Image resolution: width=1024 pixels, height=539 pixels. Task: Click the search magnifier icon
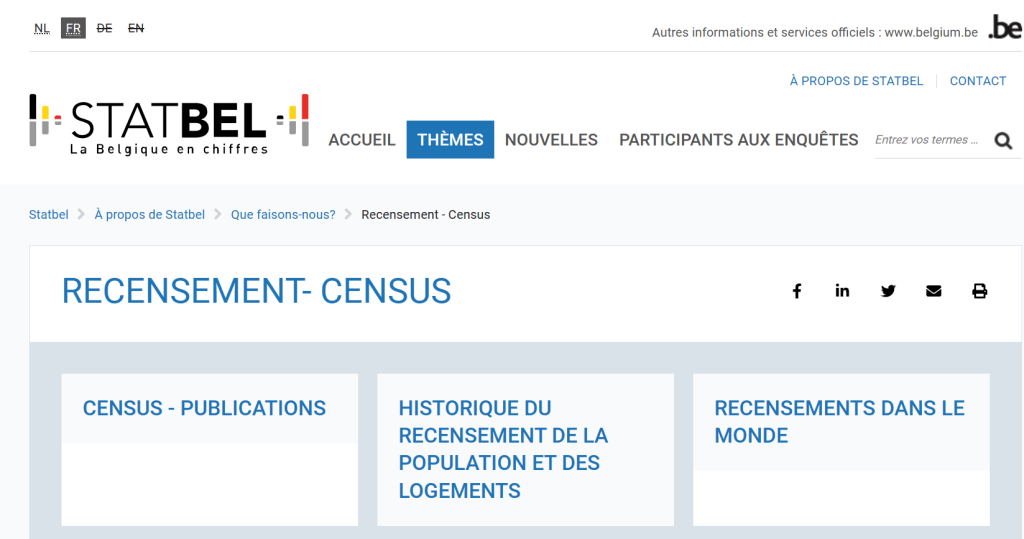pos(1003,141)
